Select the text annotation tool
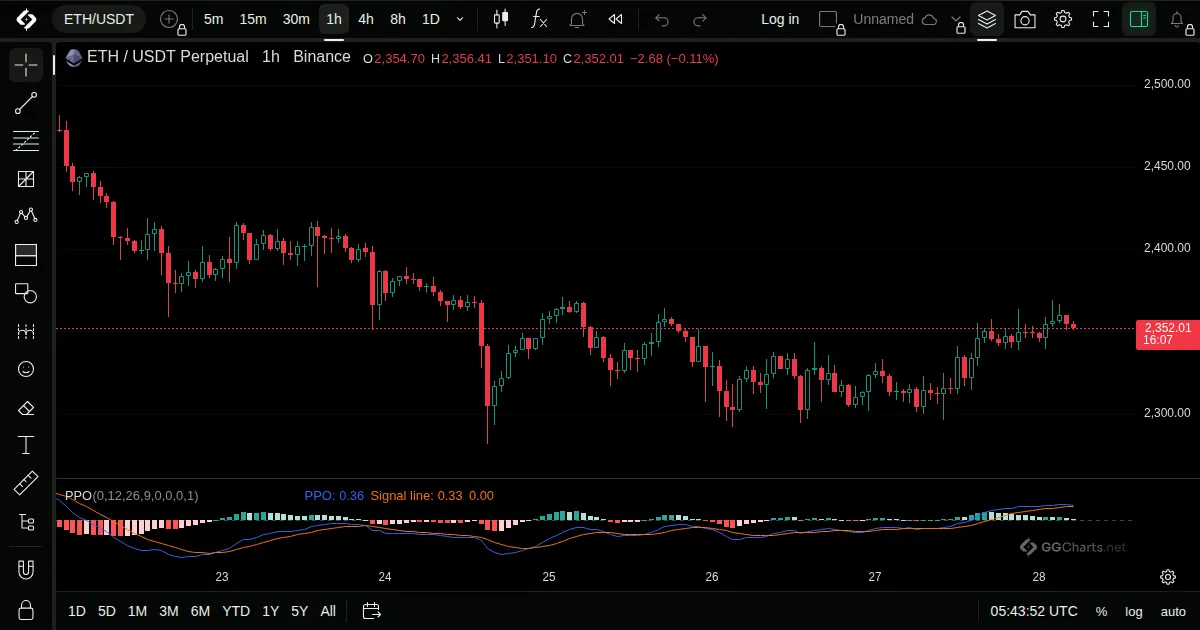 (26, 445)
